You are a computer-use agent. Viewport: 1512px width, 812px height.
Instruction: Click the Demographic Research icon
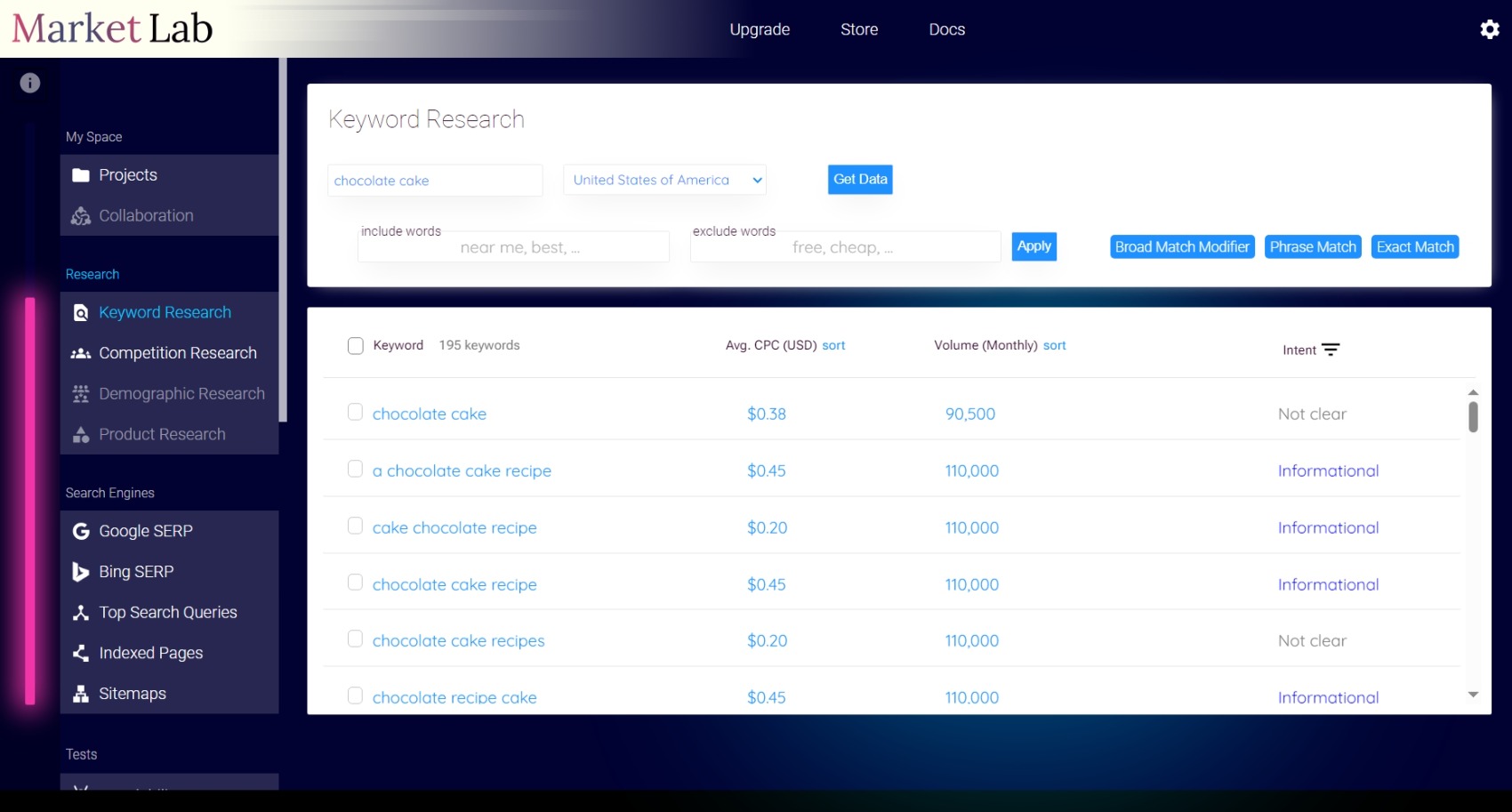81,394
